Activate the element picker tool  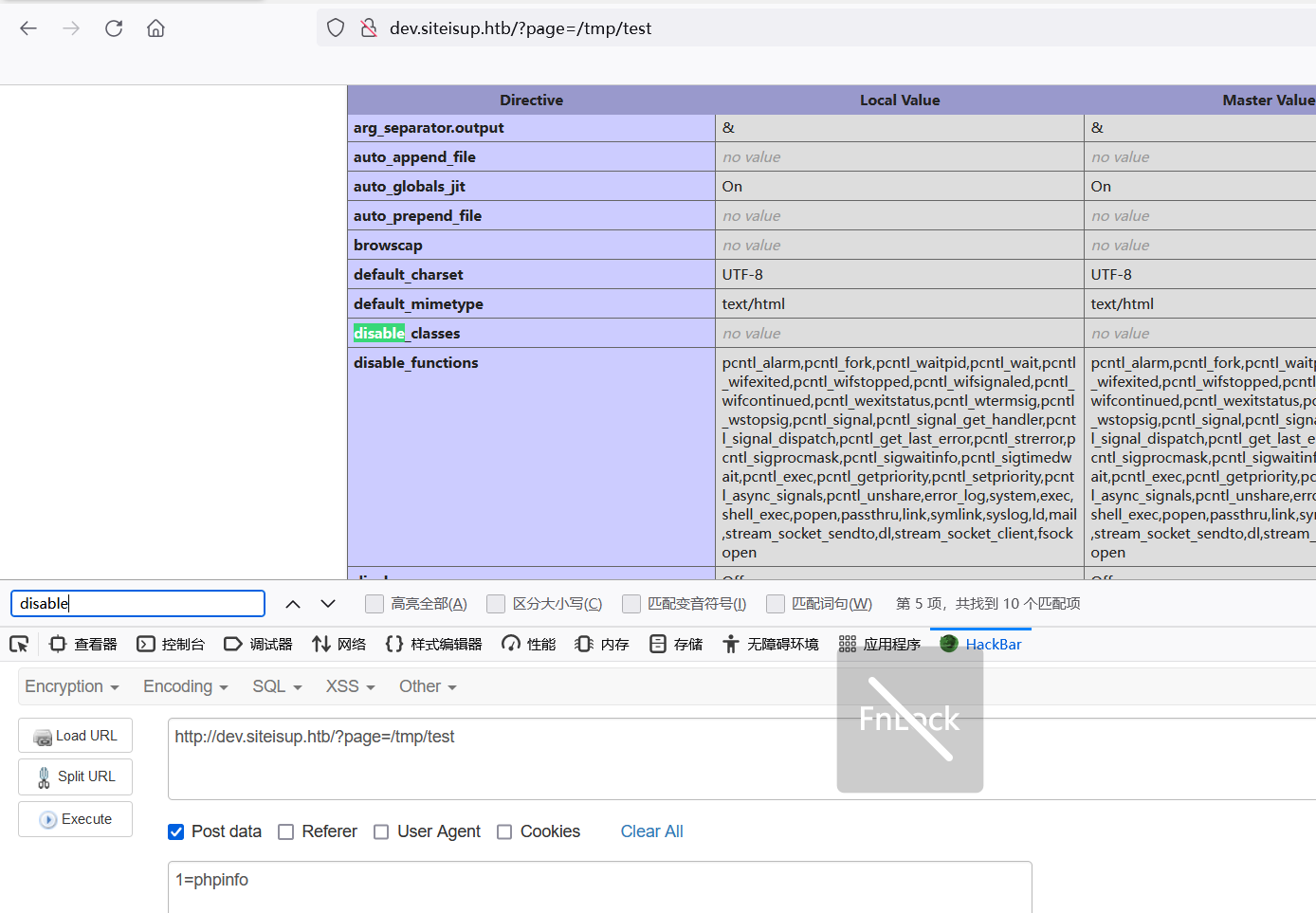(19, 645)
